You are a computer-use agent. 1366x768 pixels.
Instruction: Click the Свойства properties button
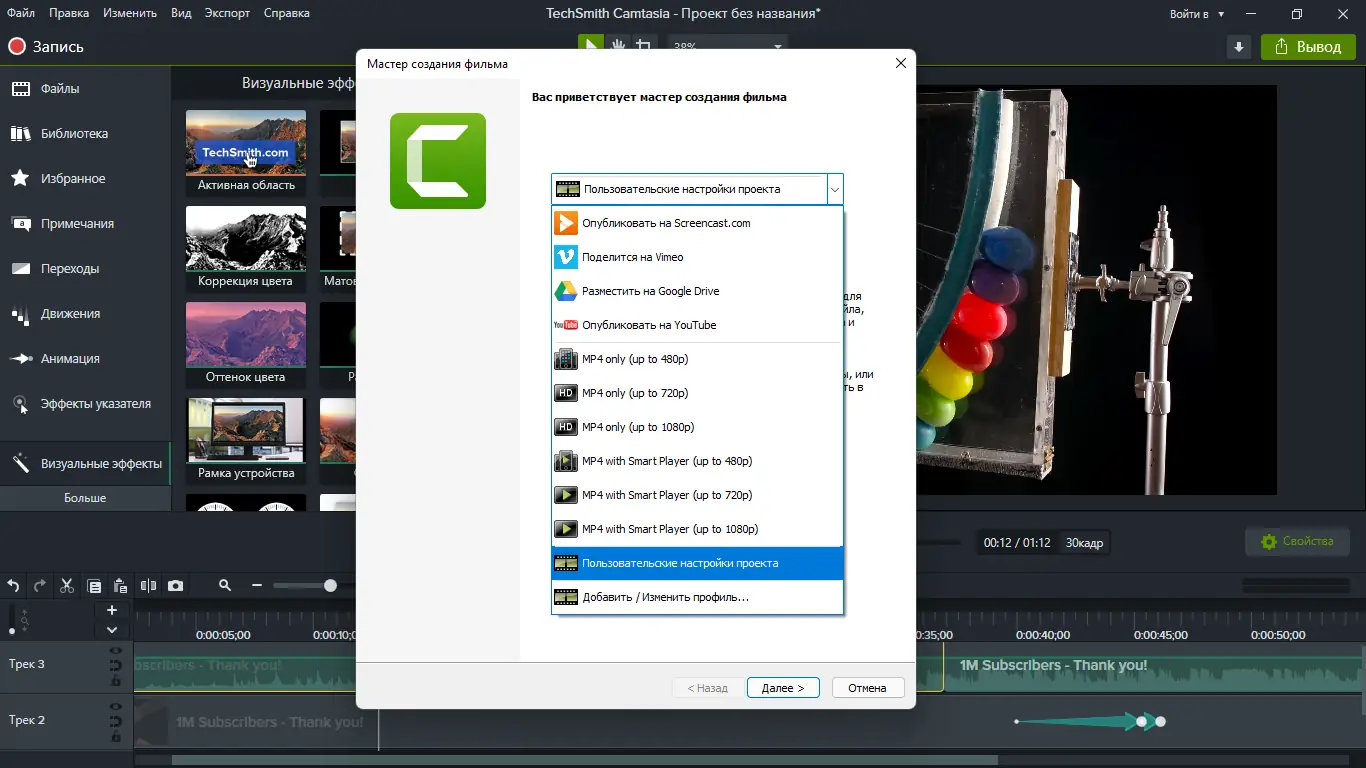[1297, 542]
